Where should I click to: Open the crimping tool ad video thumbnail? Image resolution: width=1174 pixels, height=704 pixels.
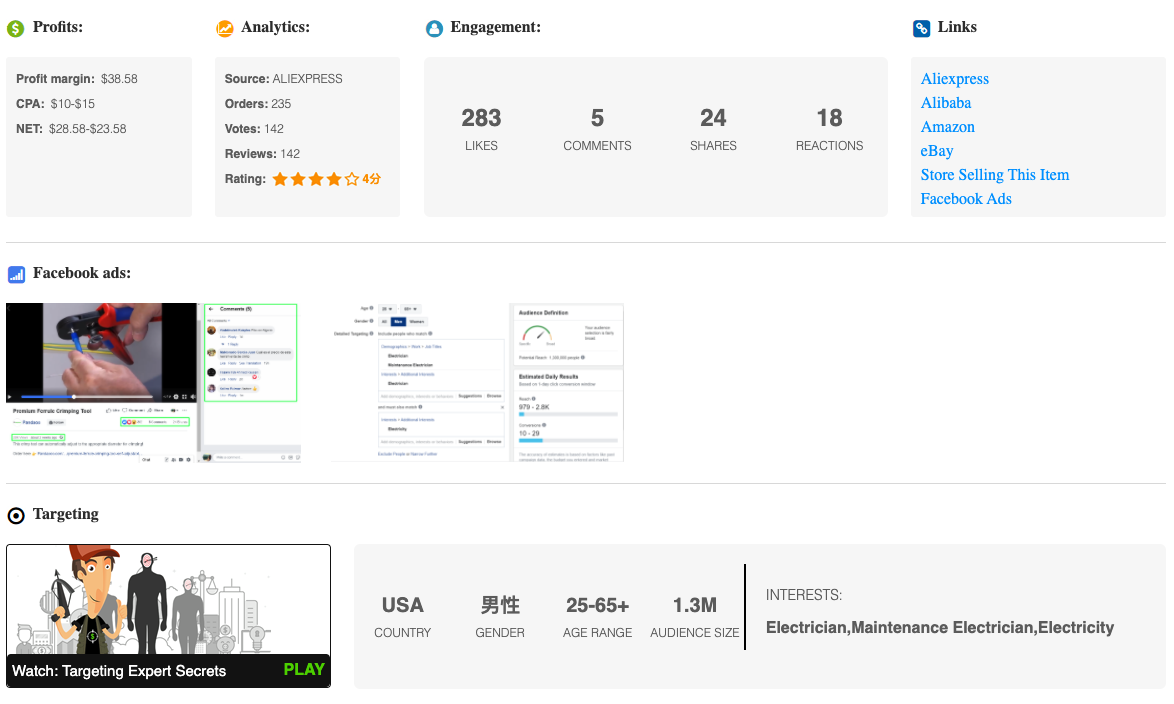[x=102, y=352]
